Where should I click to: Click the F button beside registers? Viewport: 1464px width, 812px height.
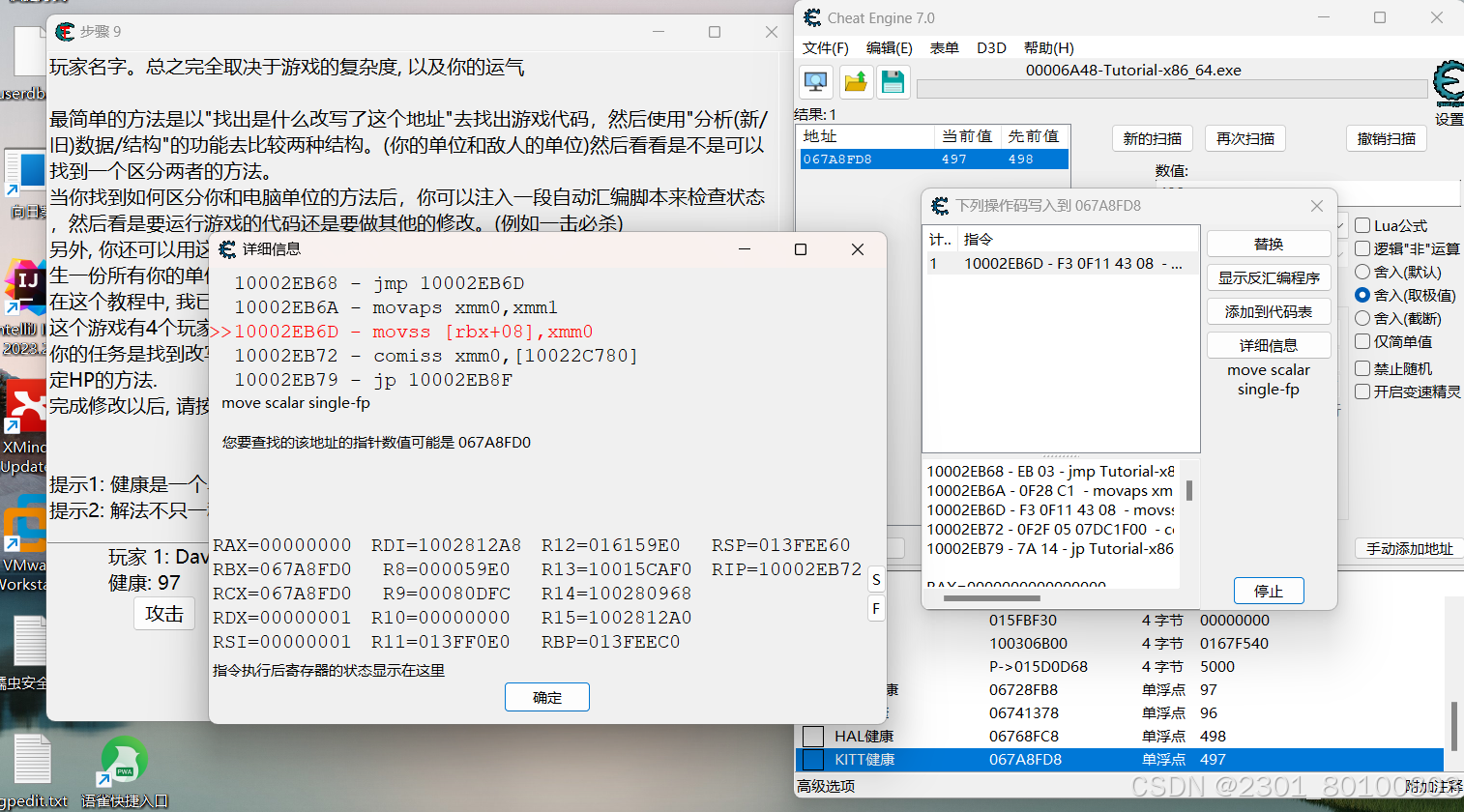[876, 609]
